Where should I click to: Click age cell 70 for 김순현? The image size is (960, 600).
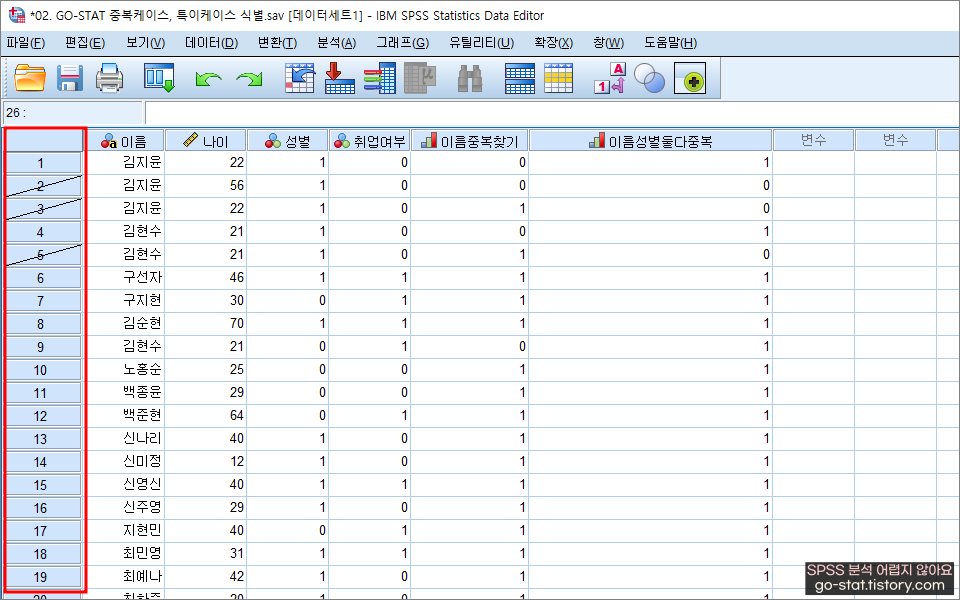tap(206, 323)
